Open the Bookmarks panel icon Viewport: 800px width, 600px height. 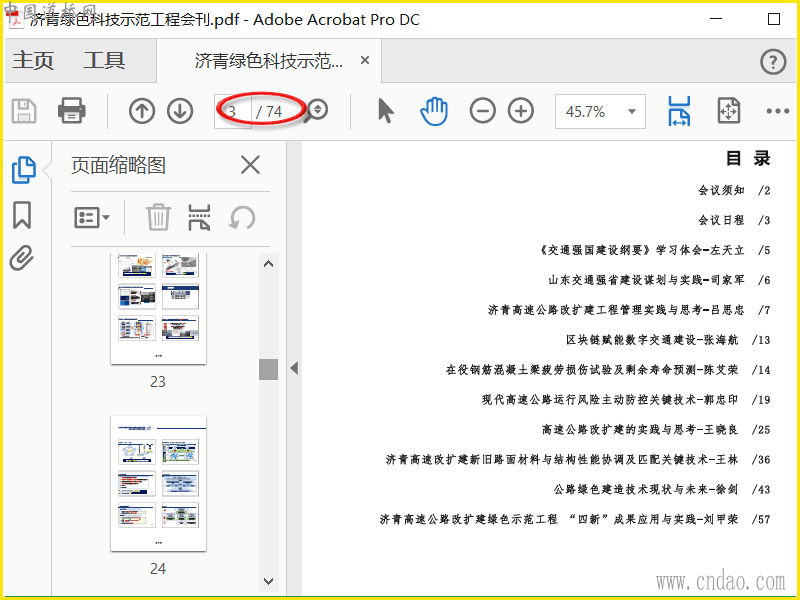coord(22,215)
